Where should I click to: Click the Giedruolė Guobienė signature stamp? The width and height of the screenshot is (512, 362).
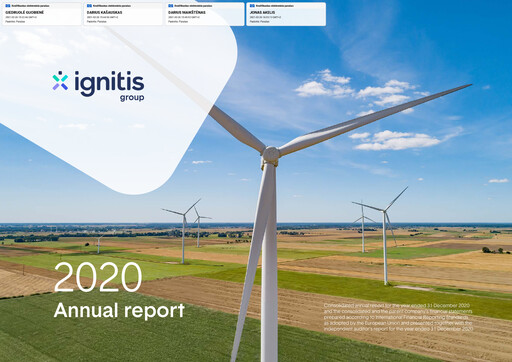tap(42, 14)
